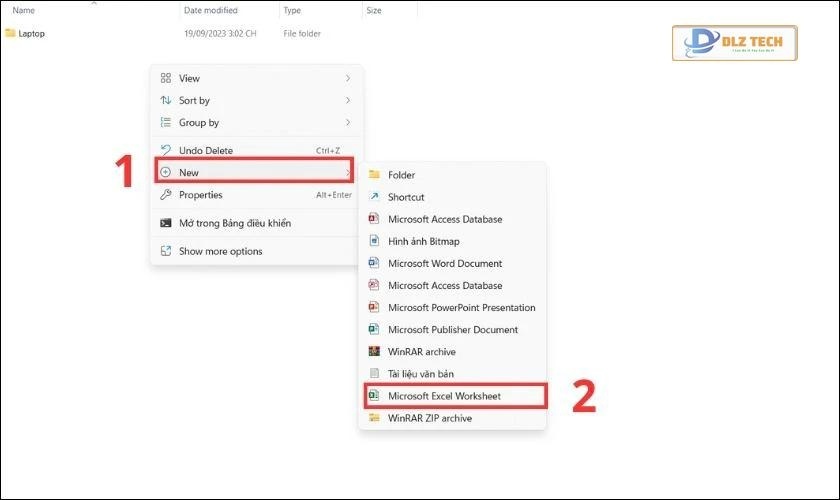The width and height of the screenshot is (840, 500).
Task: Click the Laptop folder icon
Action: 10,33
